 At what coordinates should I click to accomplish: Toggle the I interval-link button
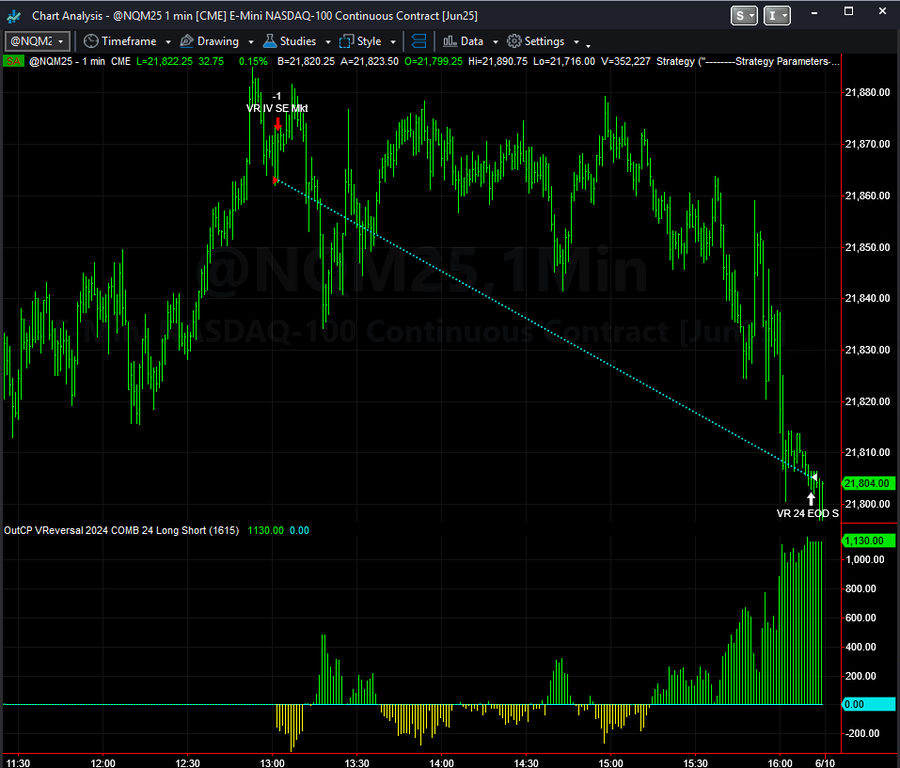pyautogui.click(x=777, y=15)
